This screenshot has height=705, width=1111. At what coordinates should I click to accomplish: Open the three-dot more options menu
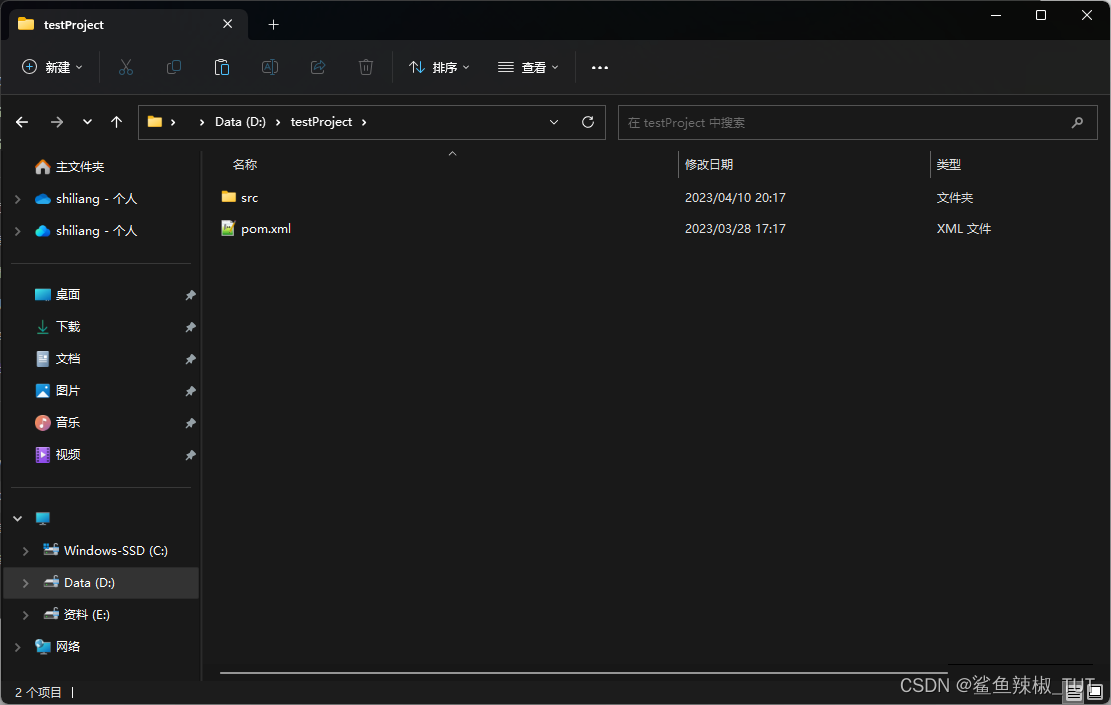click(599, 67)
